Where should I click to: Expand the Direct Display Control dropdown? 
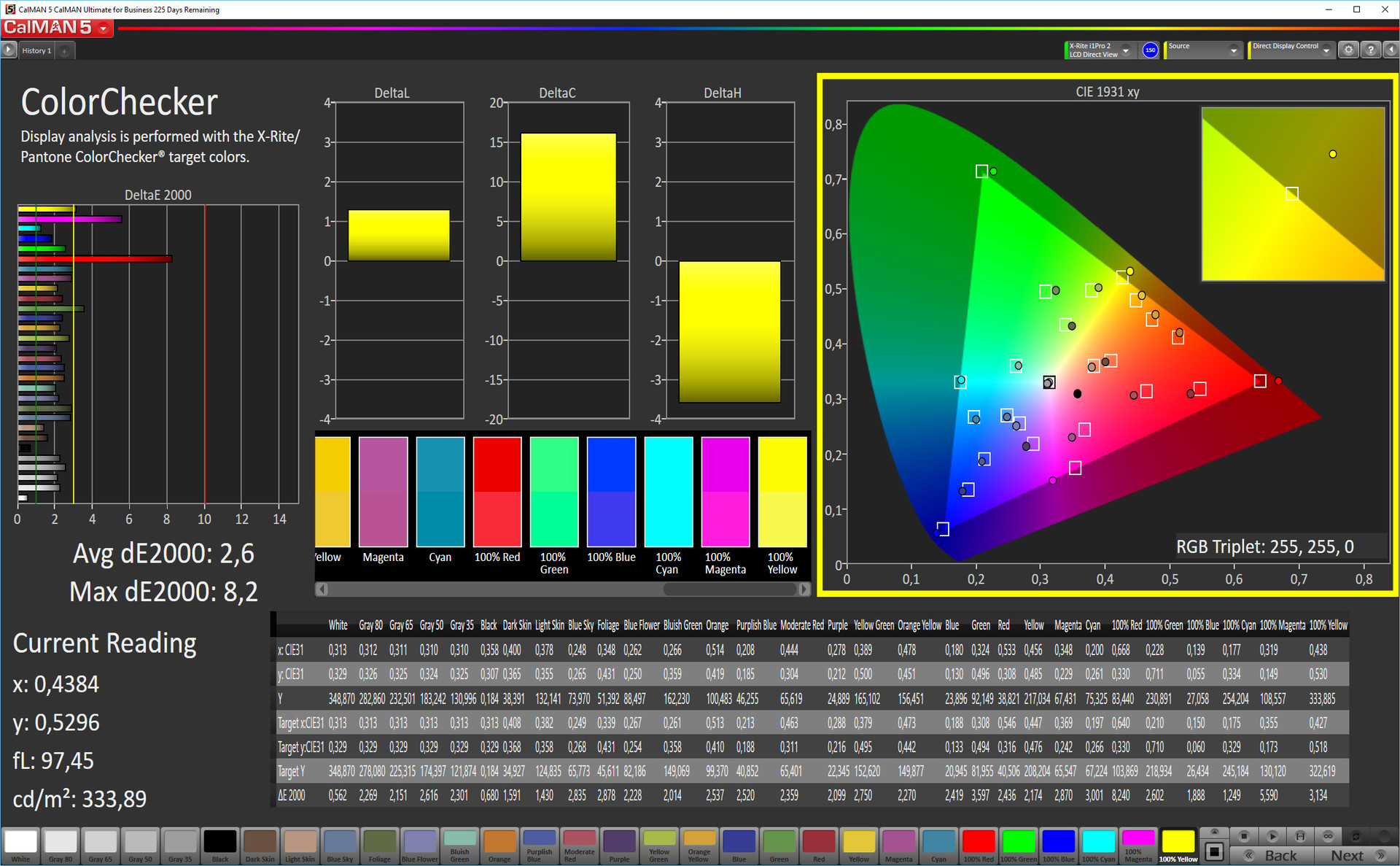pos(1326,50)
